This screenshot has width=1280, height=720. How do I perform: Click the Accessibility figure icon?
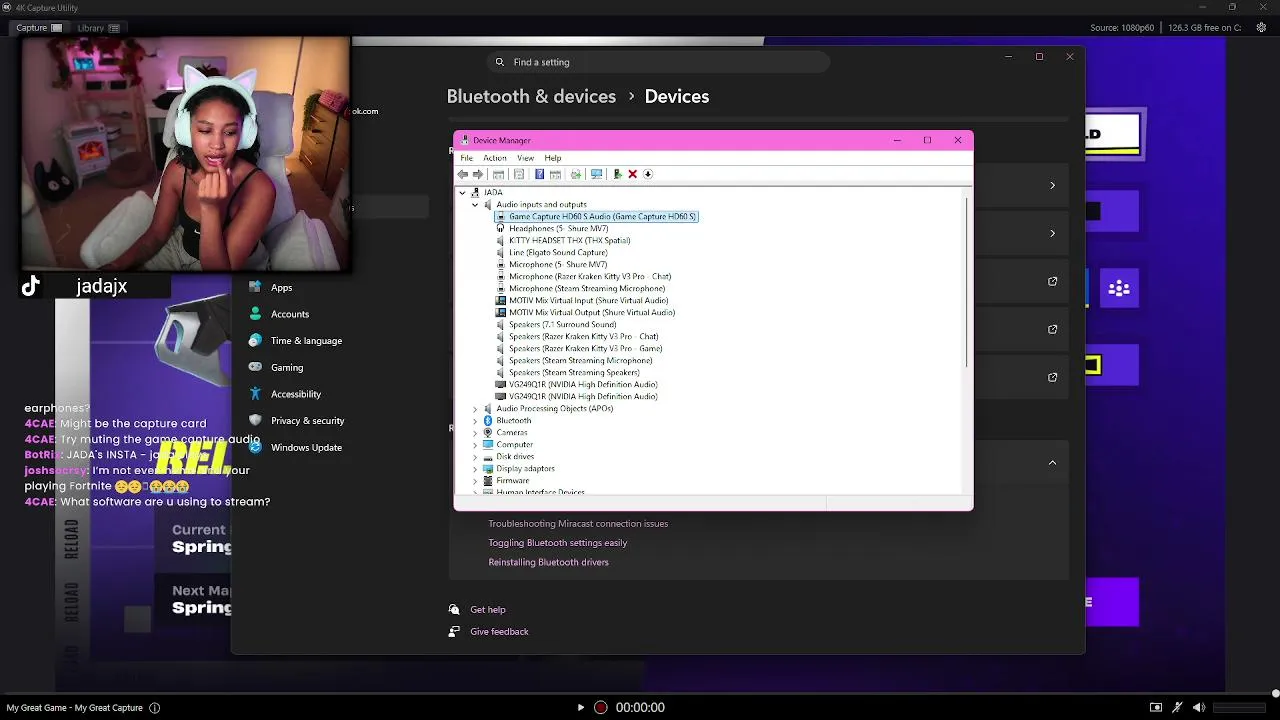(255, 394)
